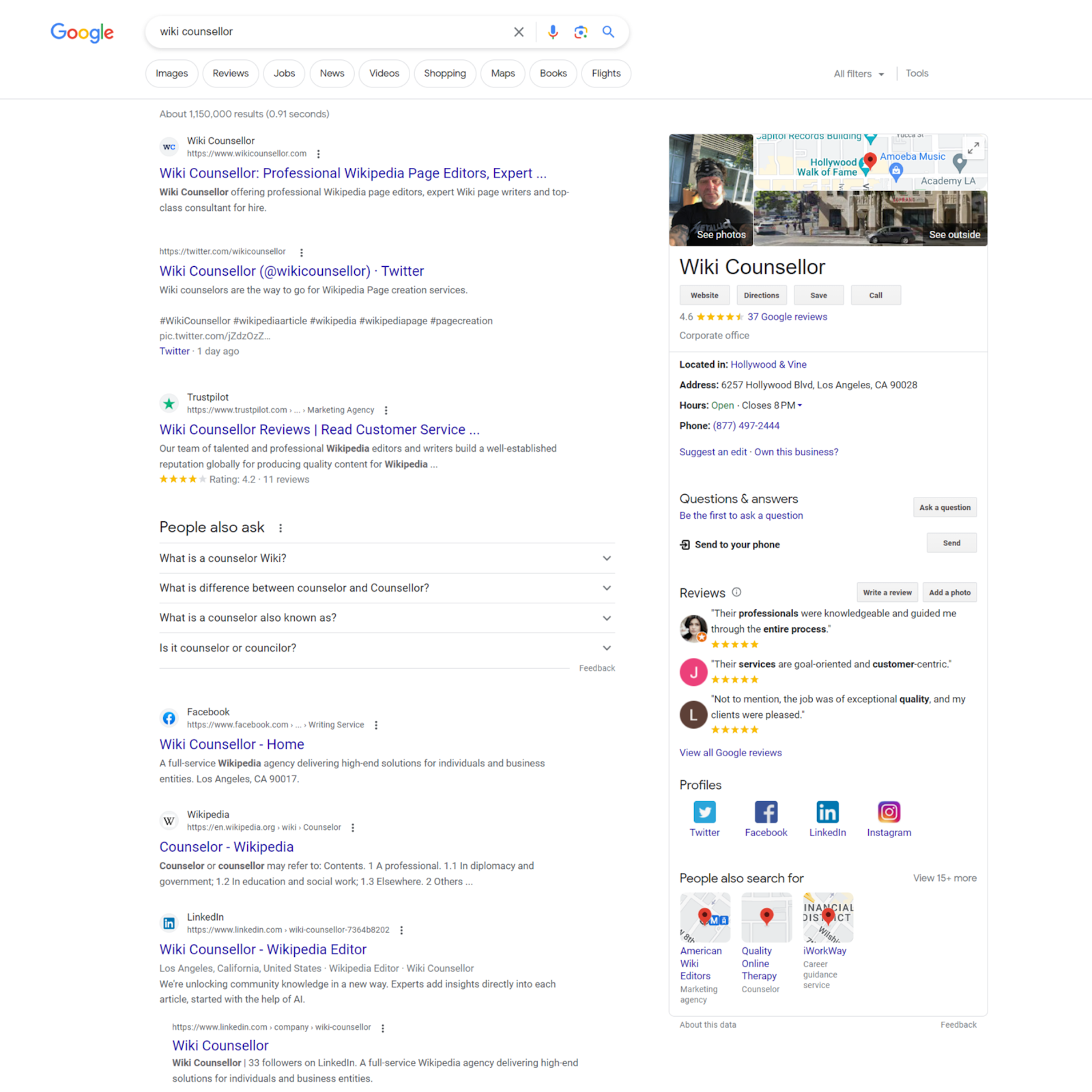Open the Tools menu

tap(917, 74)
